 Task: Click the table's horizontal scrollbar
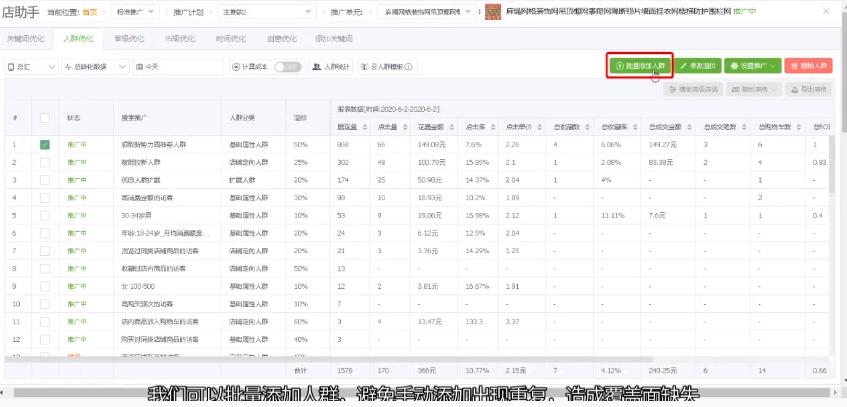pyautogui.click(x=328, y=359)
